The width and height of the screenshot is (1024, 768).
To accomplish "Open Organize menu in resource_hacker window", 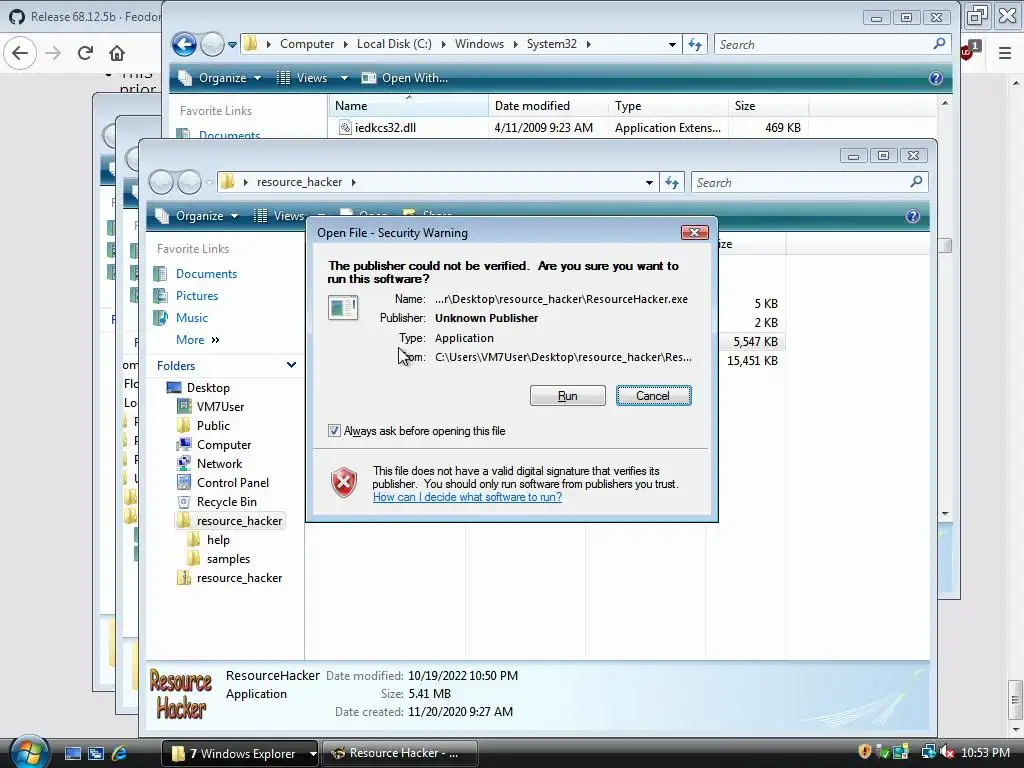I will tap(199, 216).
